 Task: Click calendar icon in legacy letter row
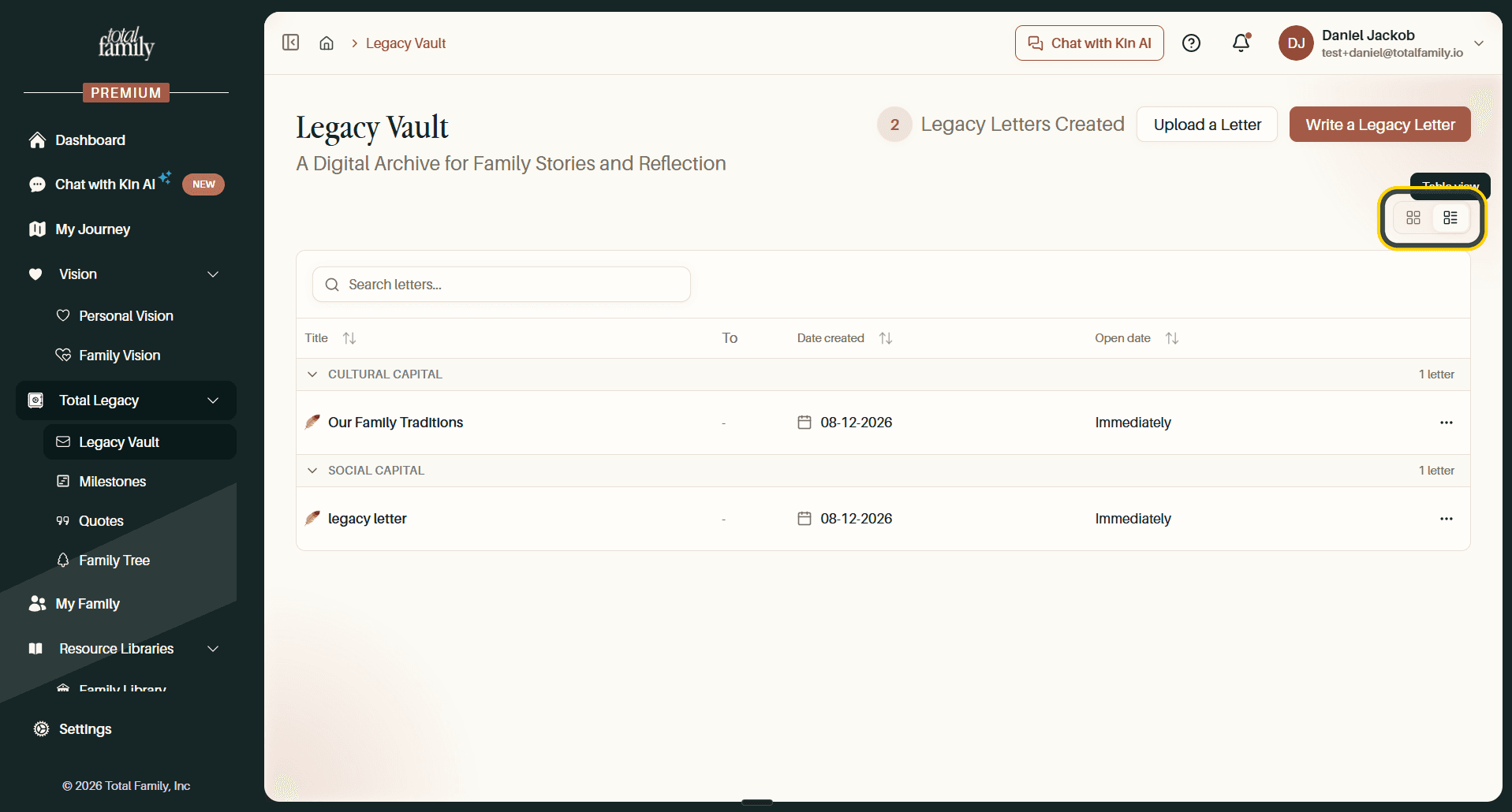pos(805,519)
